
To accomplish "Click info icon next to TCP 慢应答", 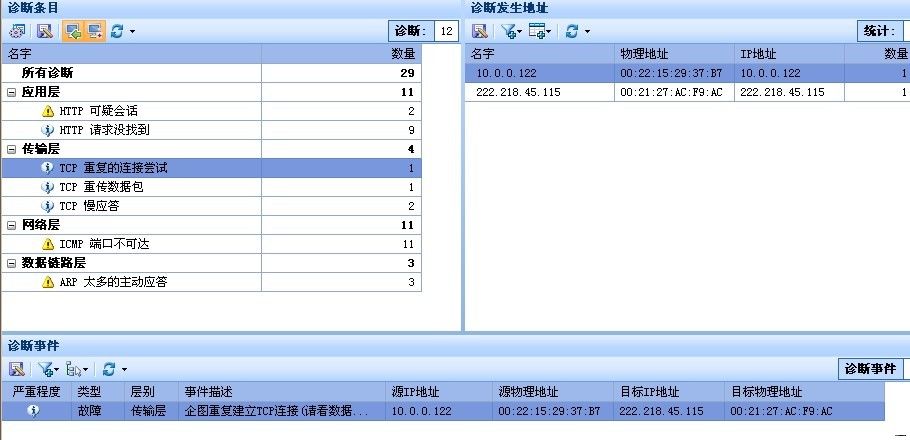I will point(48,206).
